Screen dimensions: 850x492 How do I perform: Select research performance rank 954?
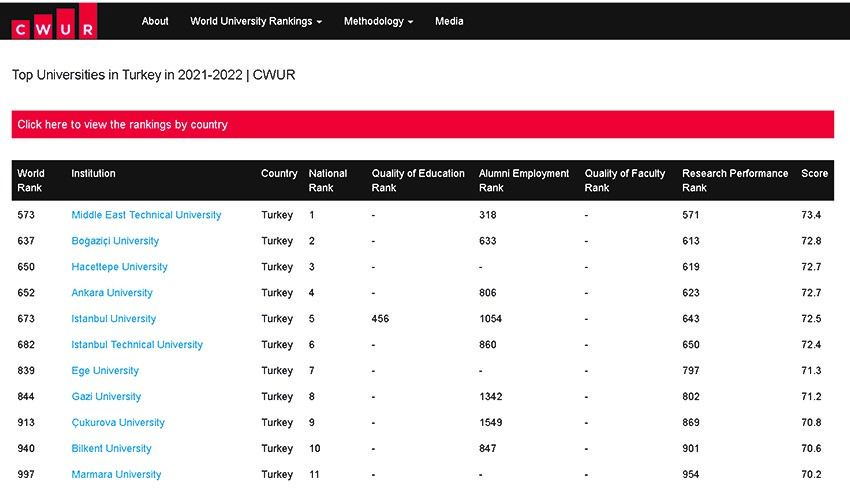[691, 475]
